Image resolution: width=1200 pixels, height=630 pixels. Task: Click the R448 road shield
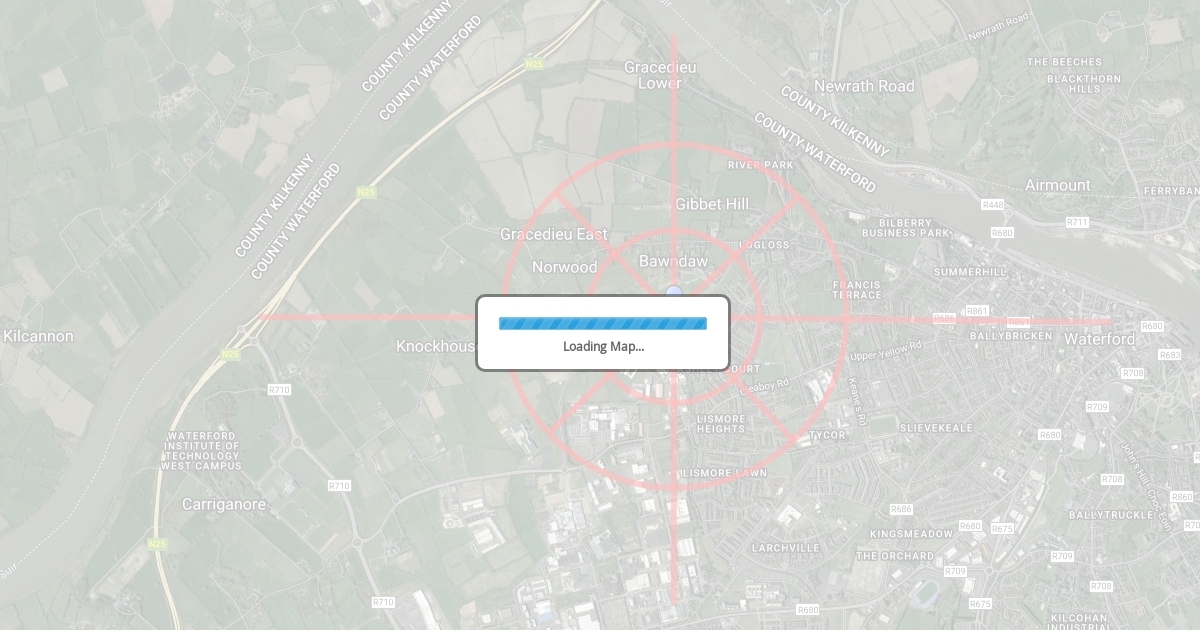(x=992, y=205)
